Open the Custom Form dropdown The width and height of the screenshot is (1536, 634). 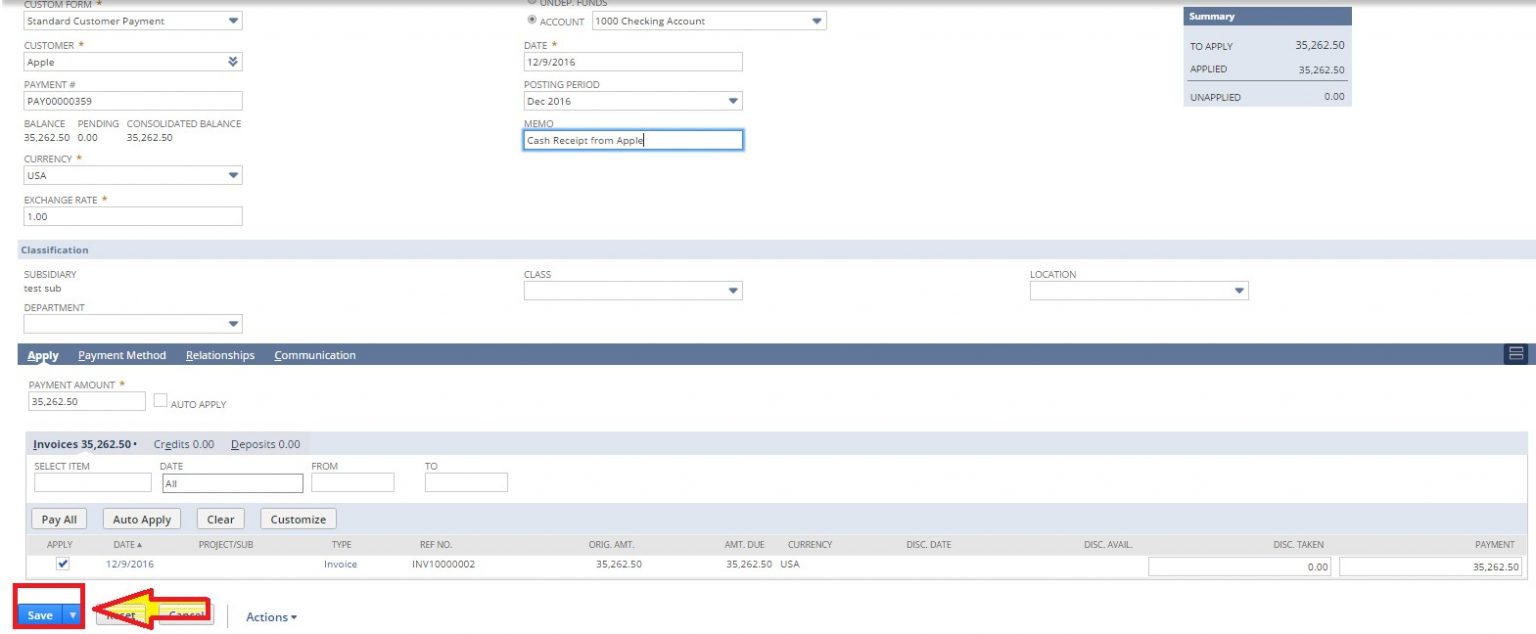232,21
